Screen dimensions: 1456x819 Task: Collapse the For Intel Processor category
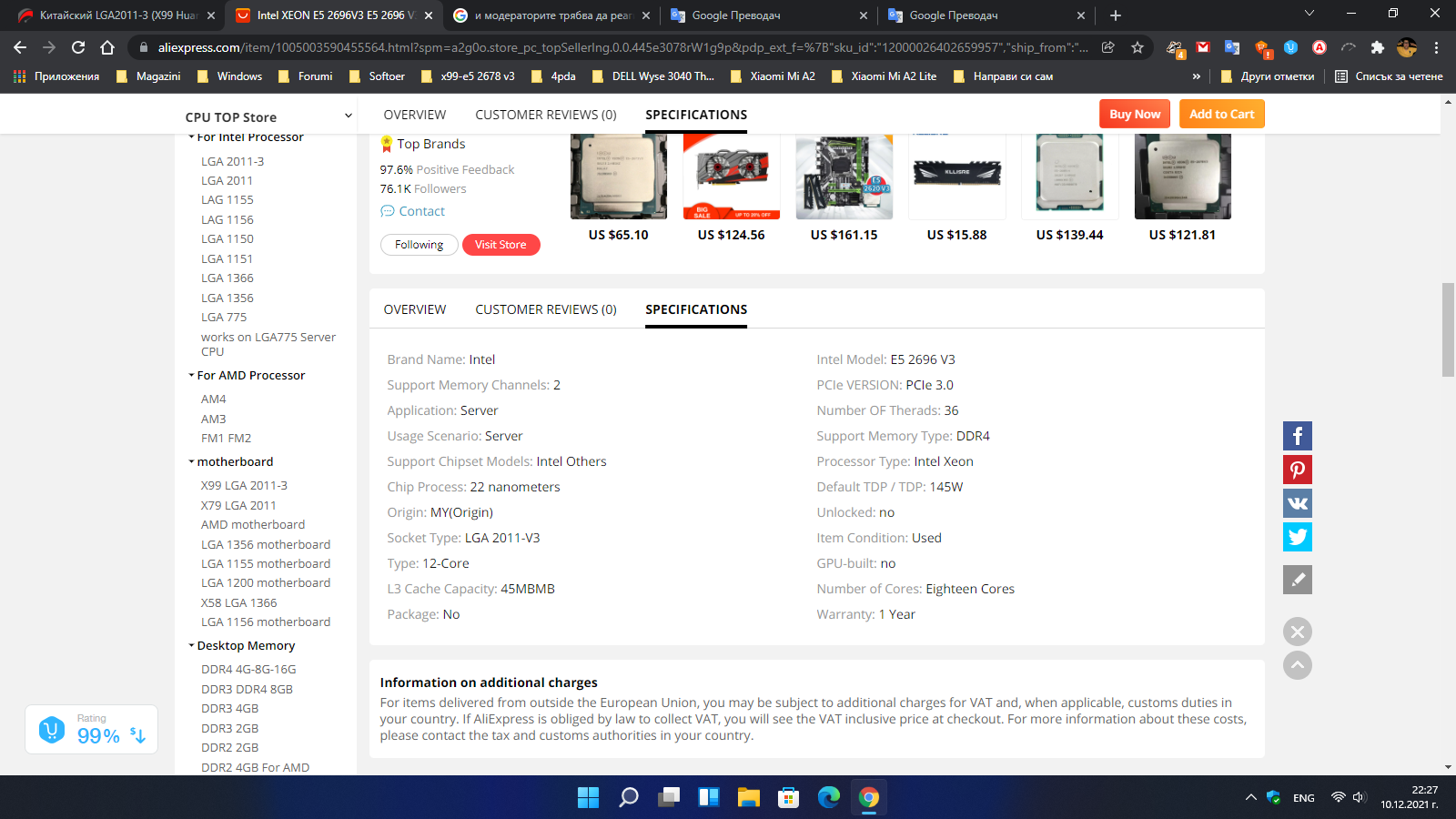click(191, 137)
